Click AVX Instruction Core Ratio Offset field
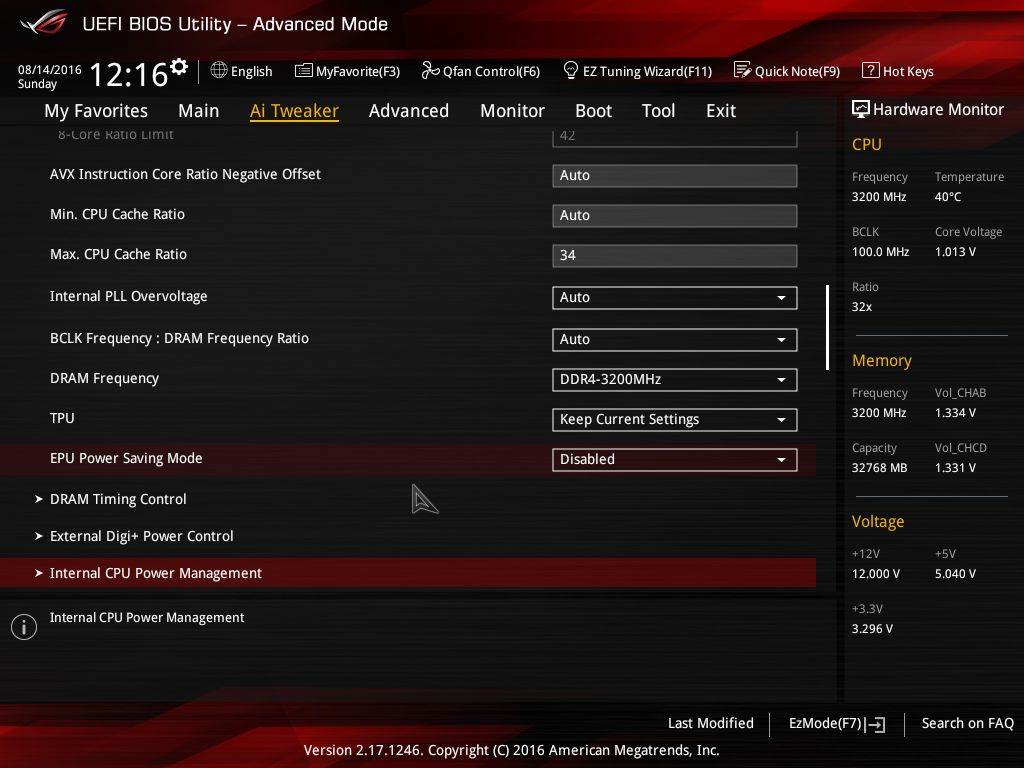 point(675,176)
